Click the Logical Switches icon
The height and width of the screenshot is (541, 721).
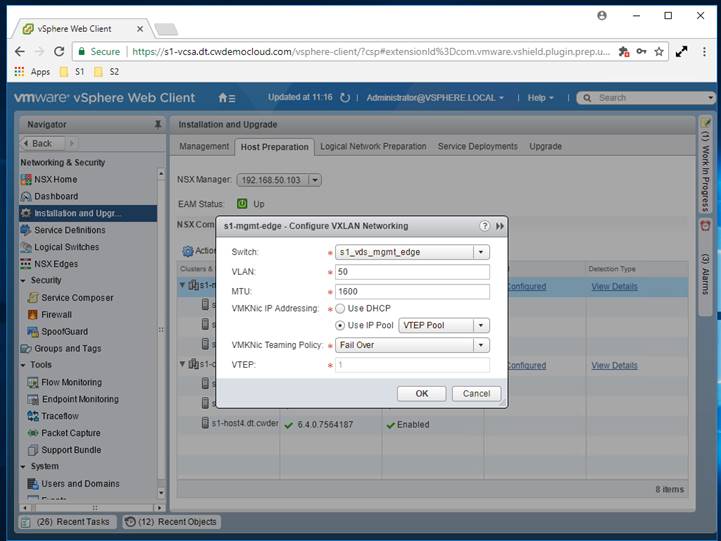pos(26,247)
